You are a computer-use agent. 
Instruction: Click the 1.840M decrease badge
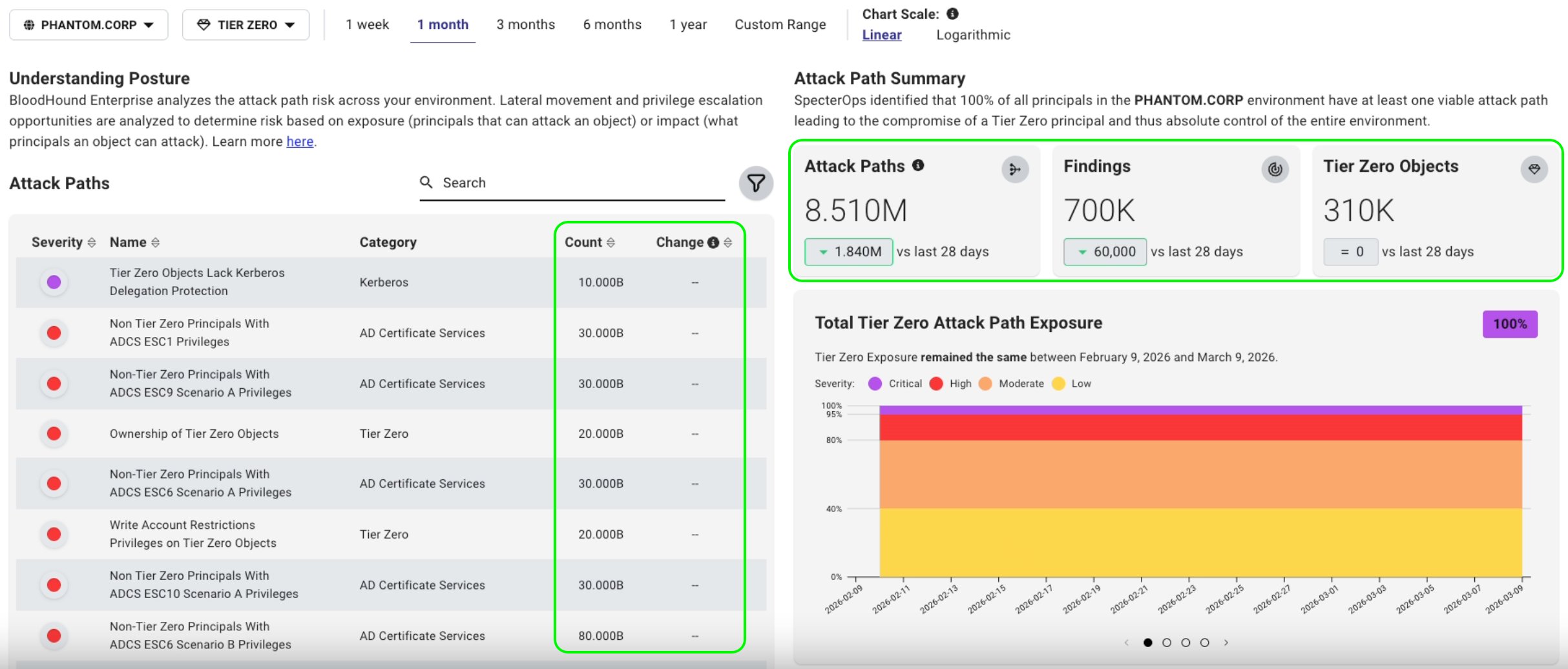[x=848, y=252]
